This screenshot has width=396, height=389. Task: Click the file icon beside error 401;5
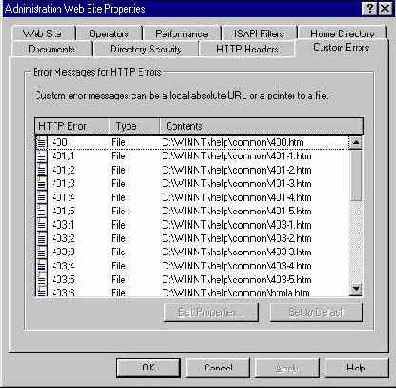point(41,211)
